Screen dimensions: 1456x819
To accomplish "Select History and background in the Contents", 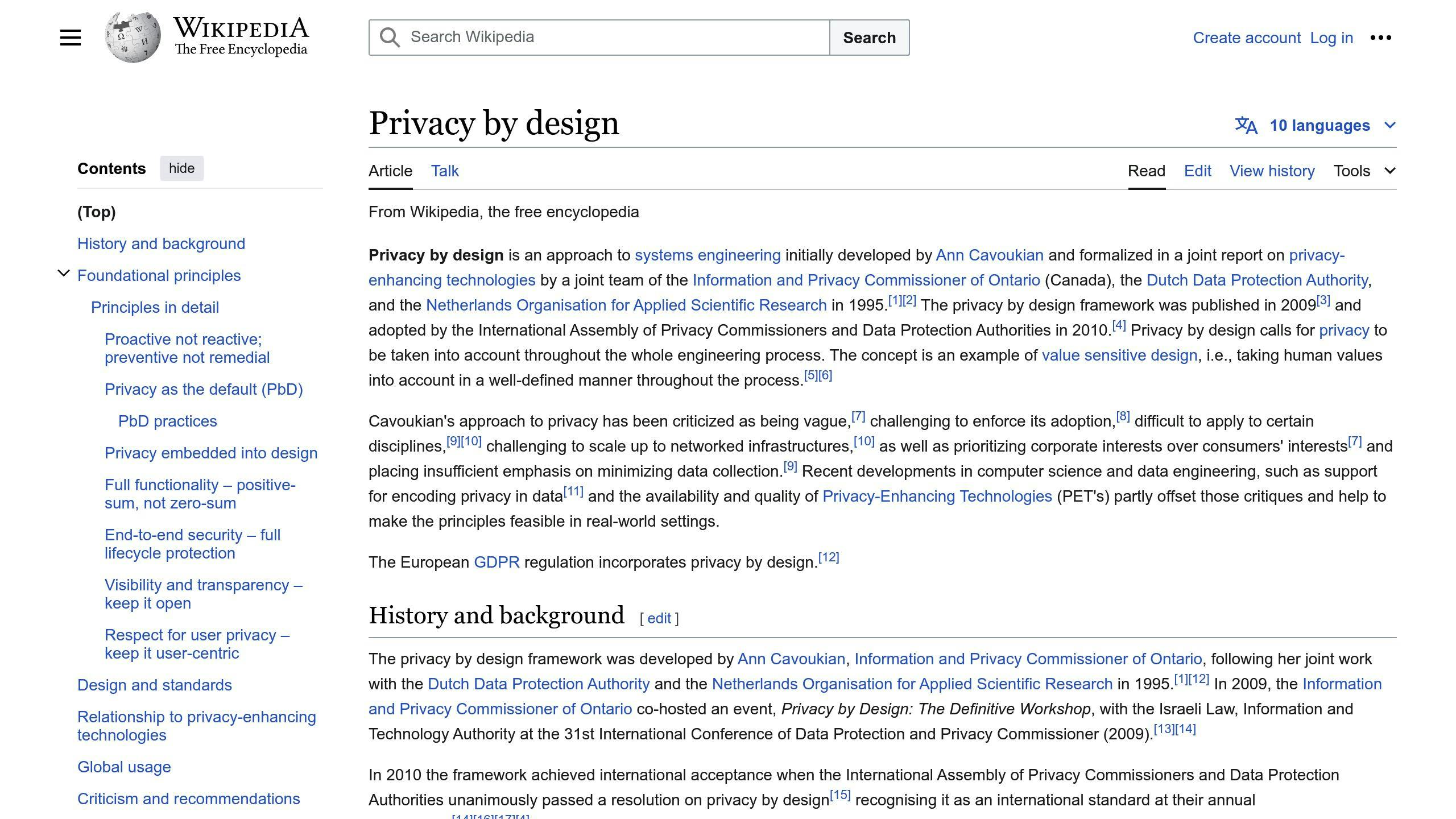I will click(161, 243).
